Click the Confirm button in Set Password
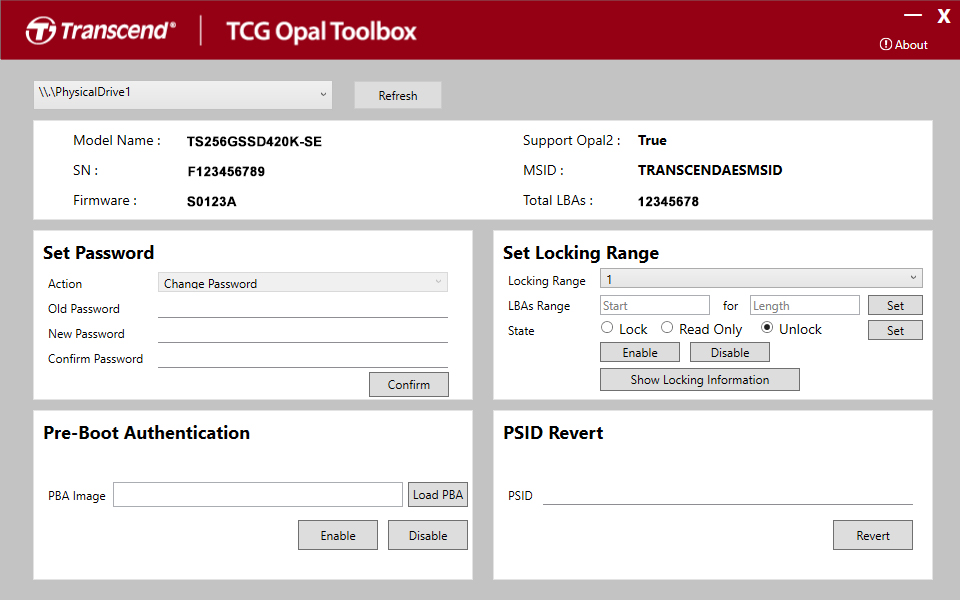 coord(409,384)
